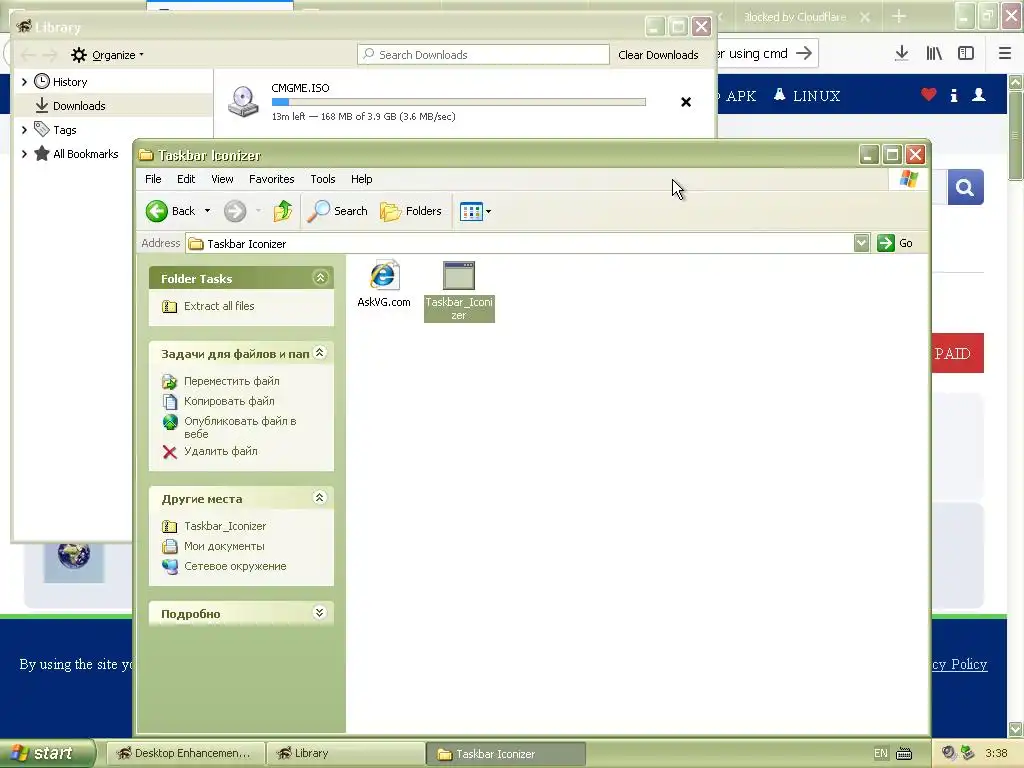Viewport: 1024px width, 768px height.
Task: Open Firefox downloads arrow icon
Action: tap(902, 54)
